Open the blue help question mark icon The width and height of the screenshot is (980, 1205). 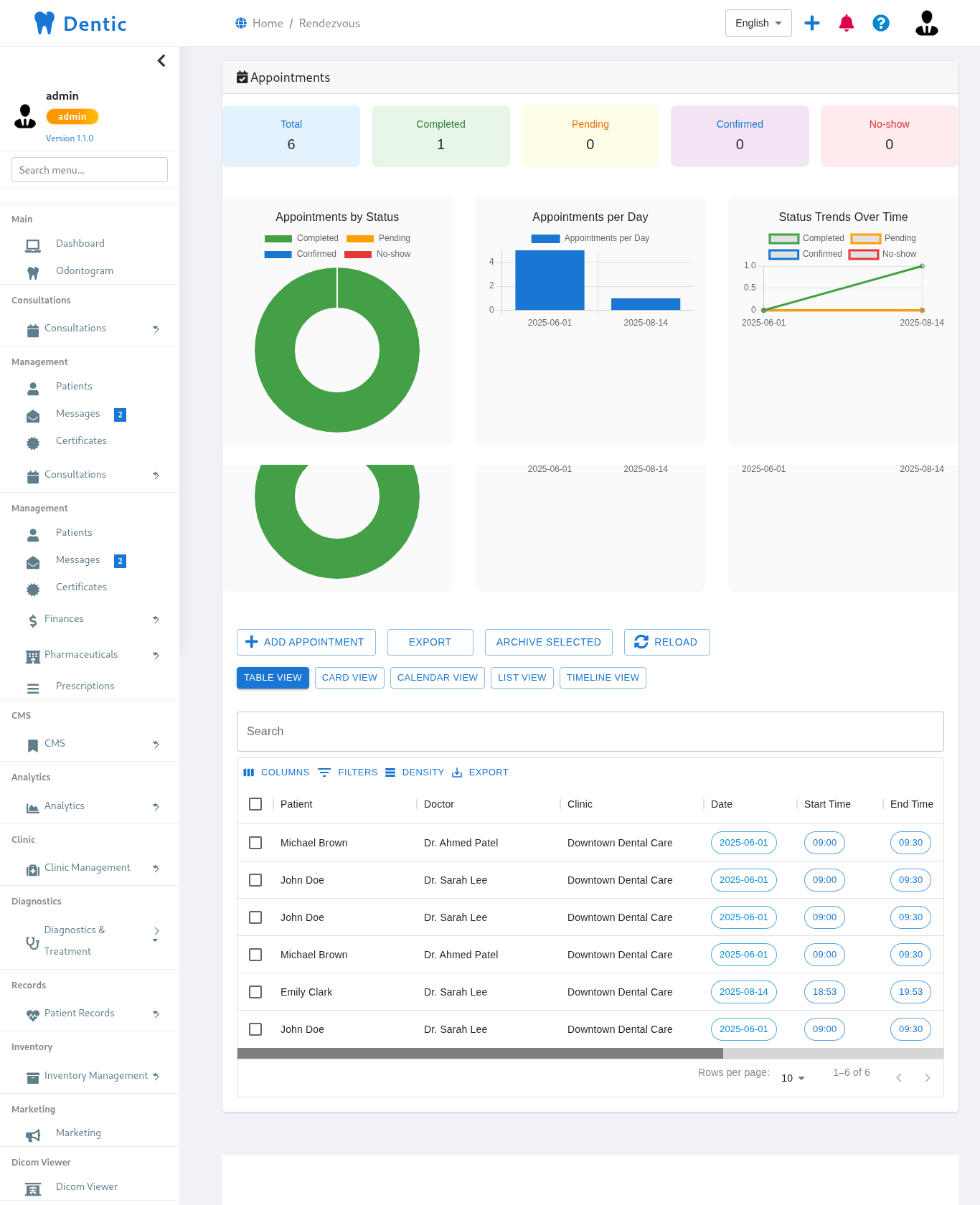click(881, 23)
